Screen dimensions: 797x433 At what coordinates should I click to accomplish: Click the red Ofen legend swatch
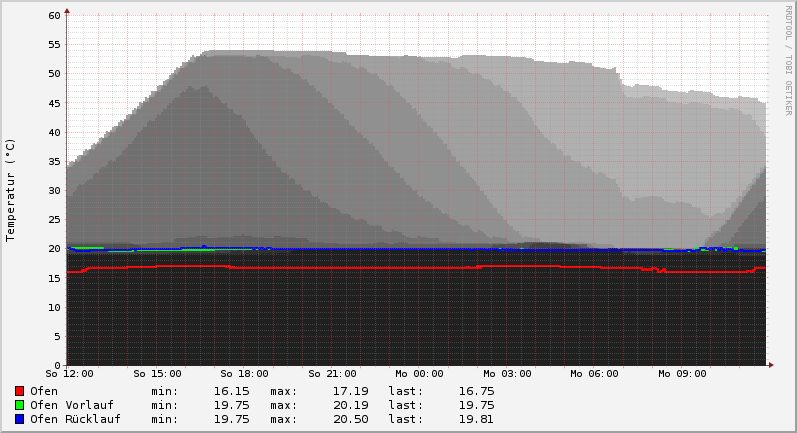click(x=19, y=391)
